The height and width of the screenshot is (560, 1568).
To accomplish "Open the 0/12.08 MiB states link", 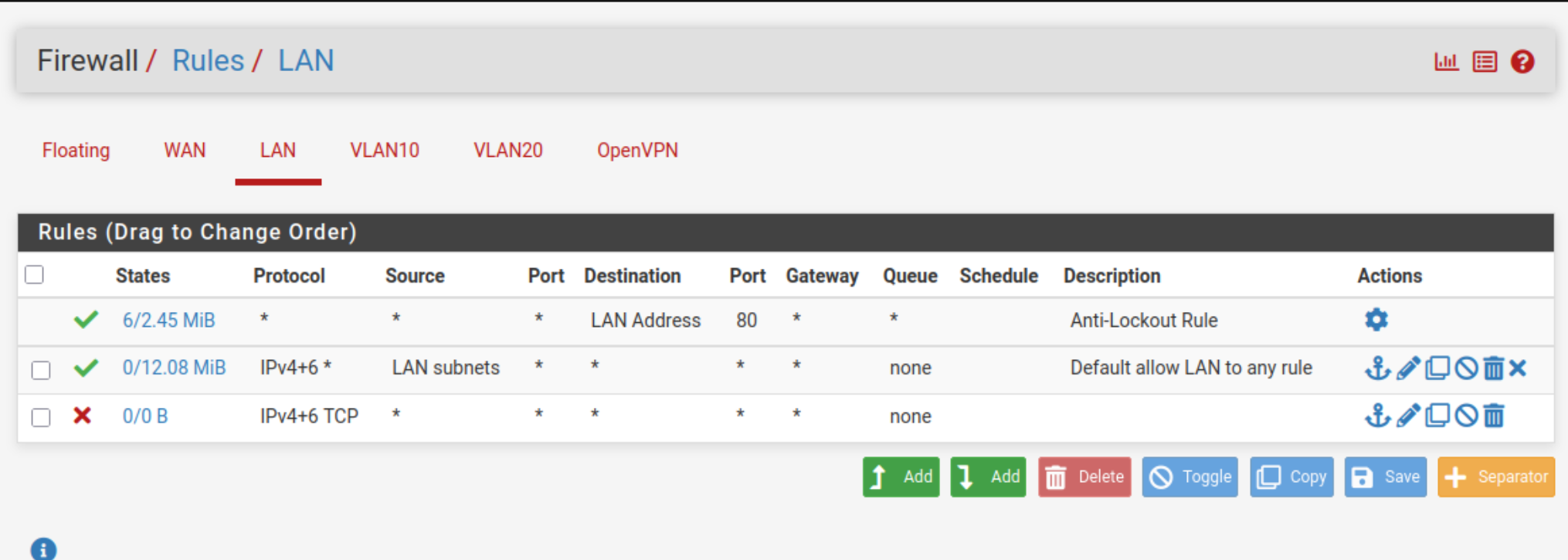I will (x=174, y=368).
